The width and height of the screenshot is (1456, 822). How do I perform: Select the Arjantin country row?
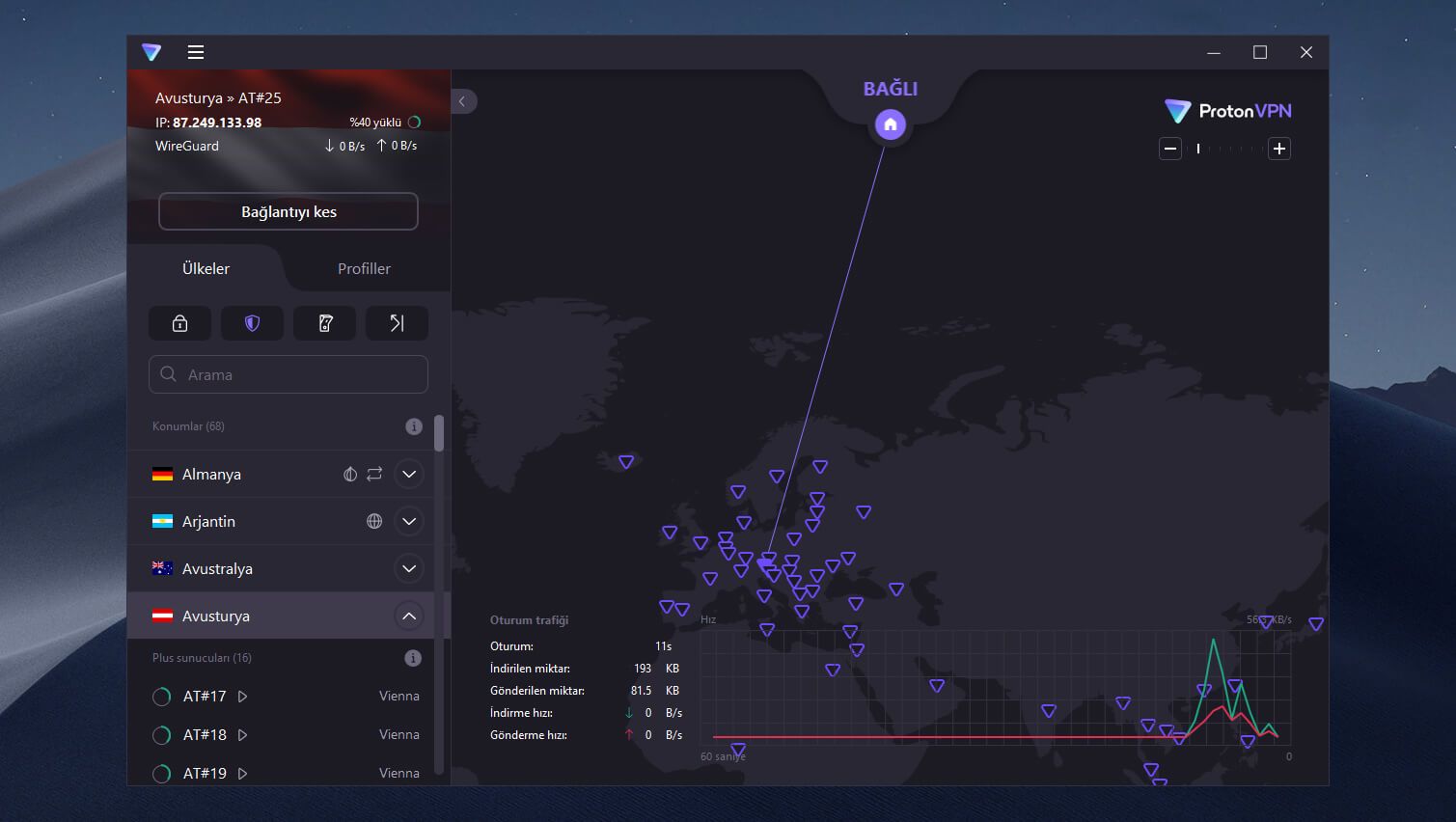pyautogui.click(x=281, y=521)
